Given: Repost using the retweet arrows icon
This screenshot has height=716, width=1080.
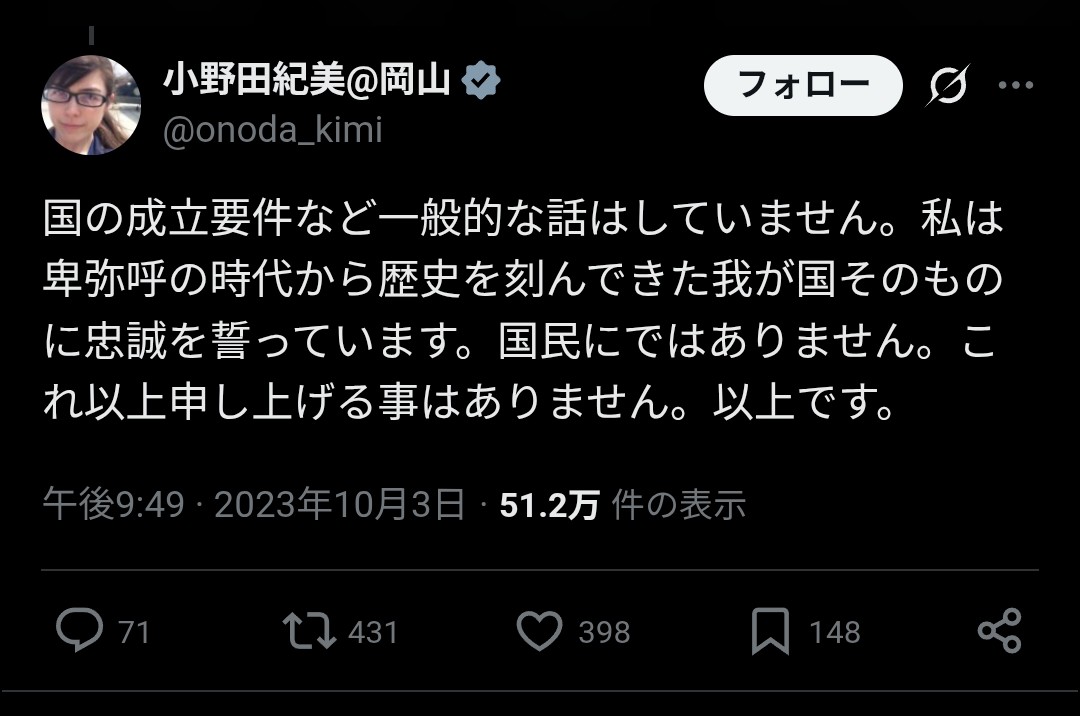Looking at the screenshot, I should [309, 631].
